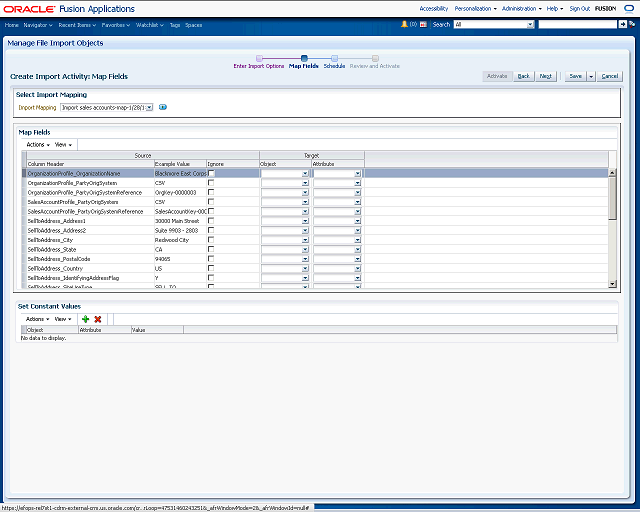
Task: Toggle Ignore checkbox for SellToAddress_Country row
Action: click(x=211, y=268)
